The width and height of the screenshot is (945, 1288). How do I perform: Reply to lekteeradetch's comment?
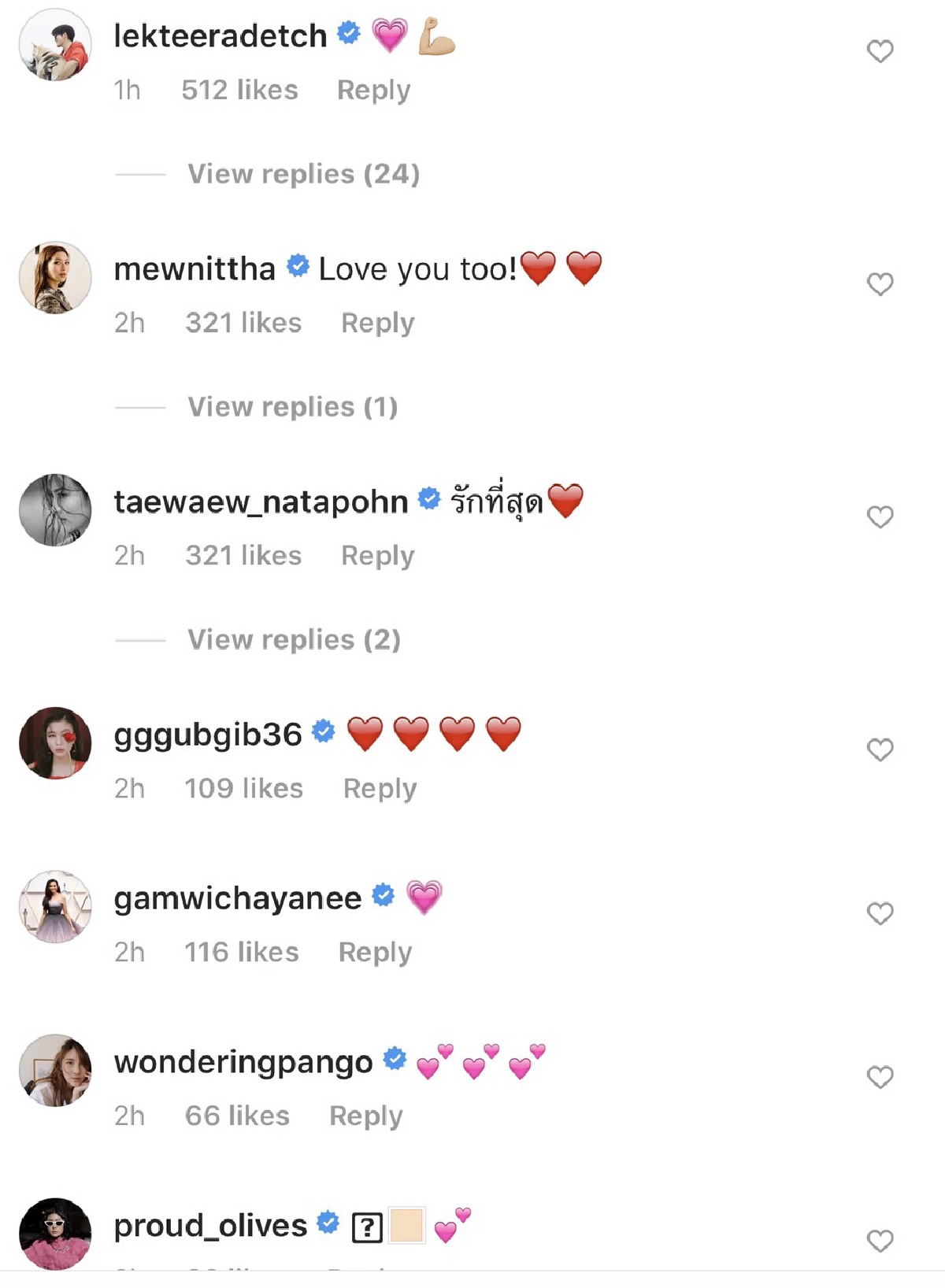[373, 91]
